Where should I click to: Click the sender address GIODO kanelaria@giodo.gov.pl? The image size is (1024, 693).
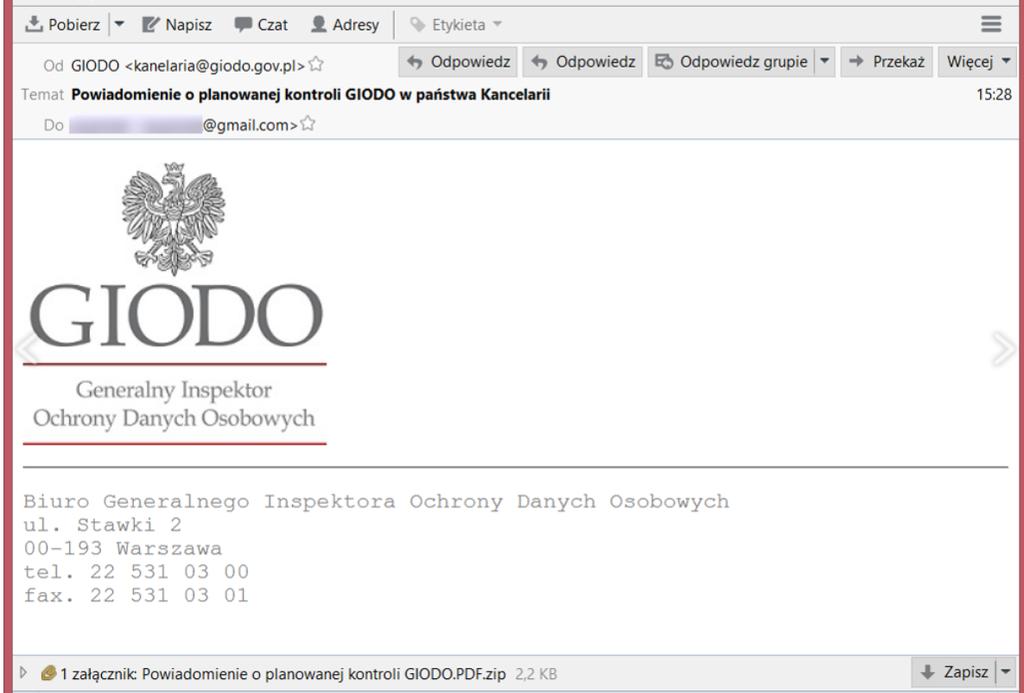pyautogui.click(x=188, y=65)
